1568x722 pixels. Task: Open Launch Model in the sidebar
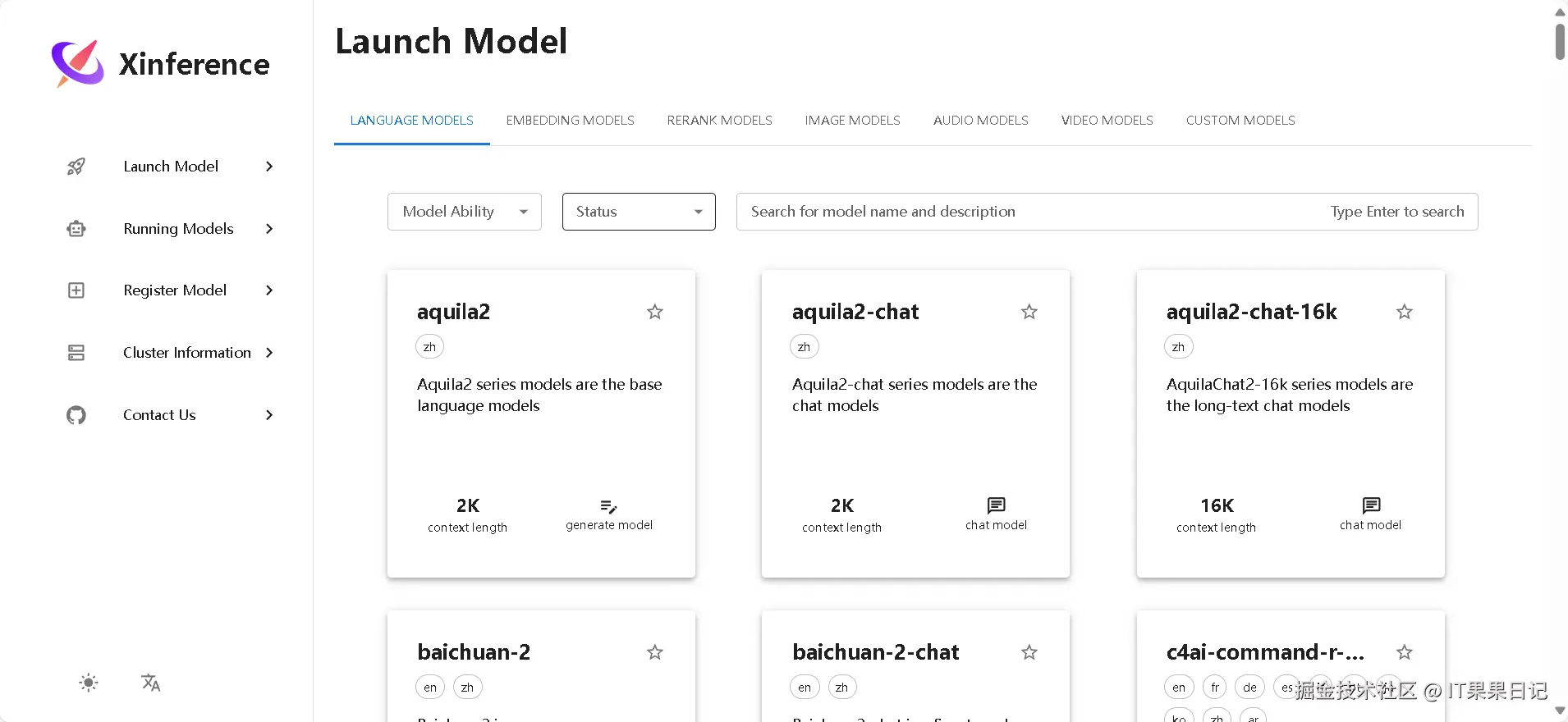tap(171, 167)
